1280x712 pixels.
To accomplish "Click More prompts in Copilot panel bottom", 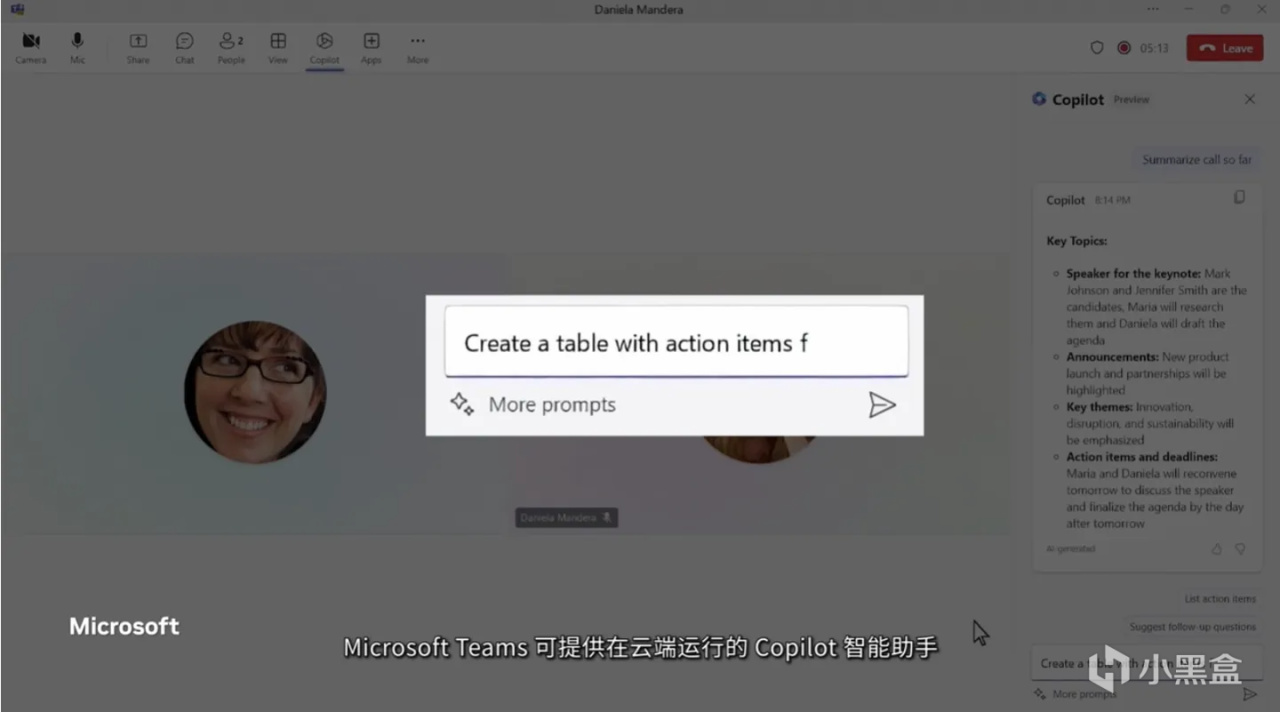I will coord(1083,694).
